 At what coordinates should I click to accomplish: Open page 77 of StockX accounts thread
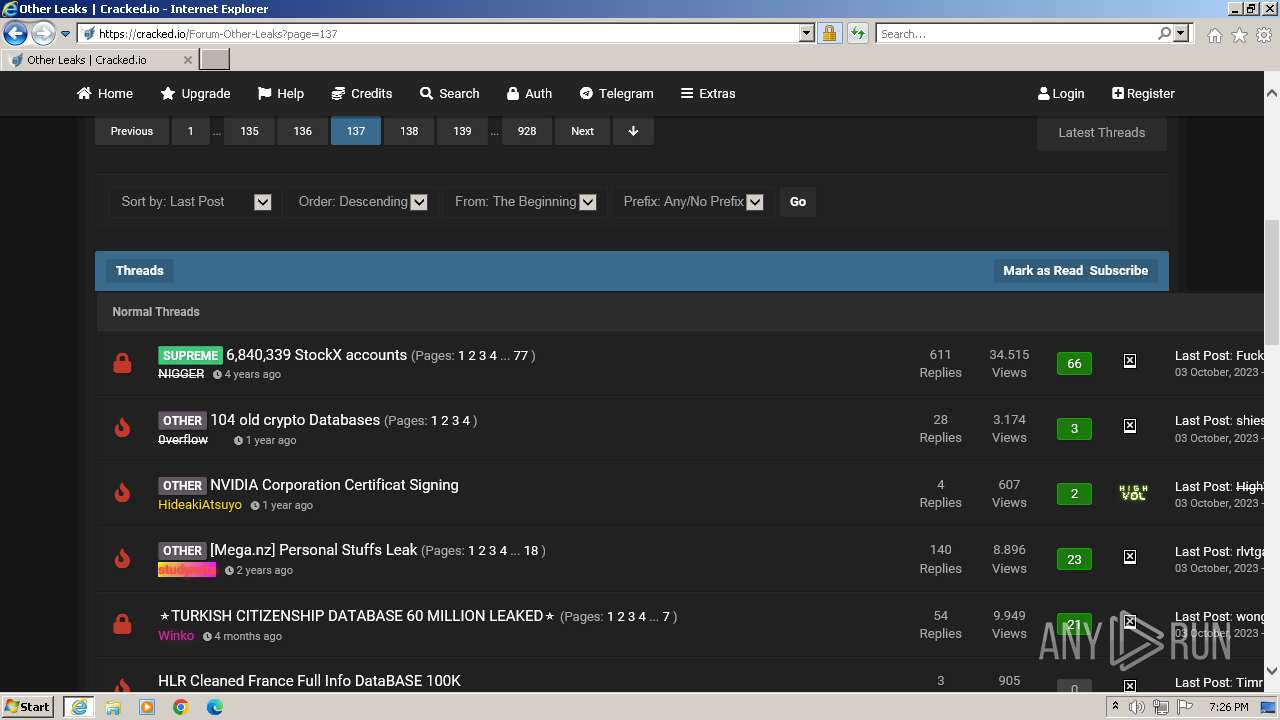click(520, 356)
